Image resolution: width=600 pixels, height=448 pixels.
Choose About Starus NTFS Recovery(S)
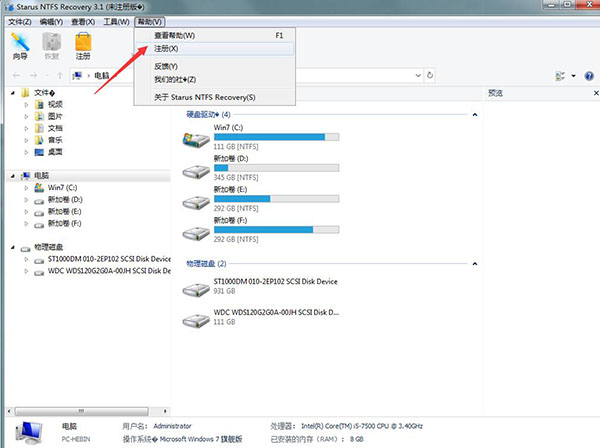click(215, 97)
